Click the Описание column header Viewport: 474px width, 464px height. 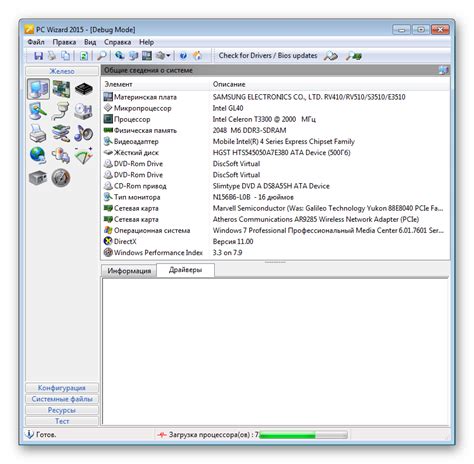[x=330, y=84]
